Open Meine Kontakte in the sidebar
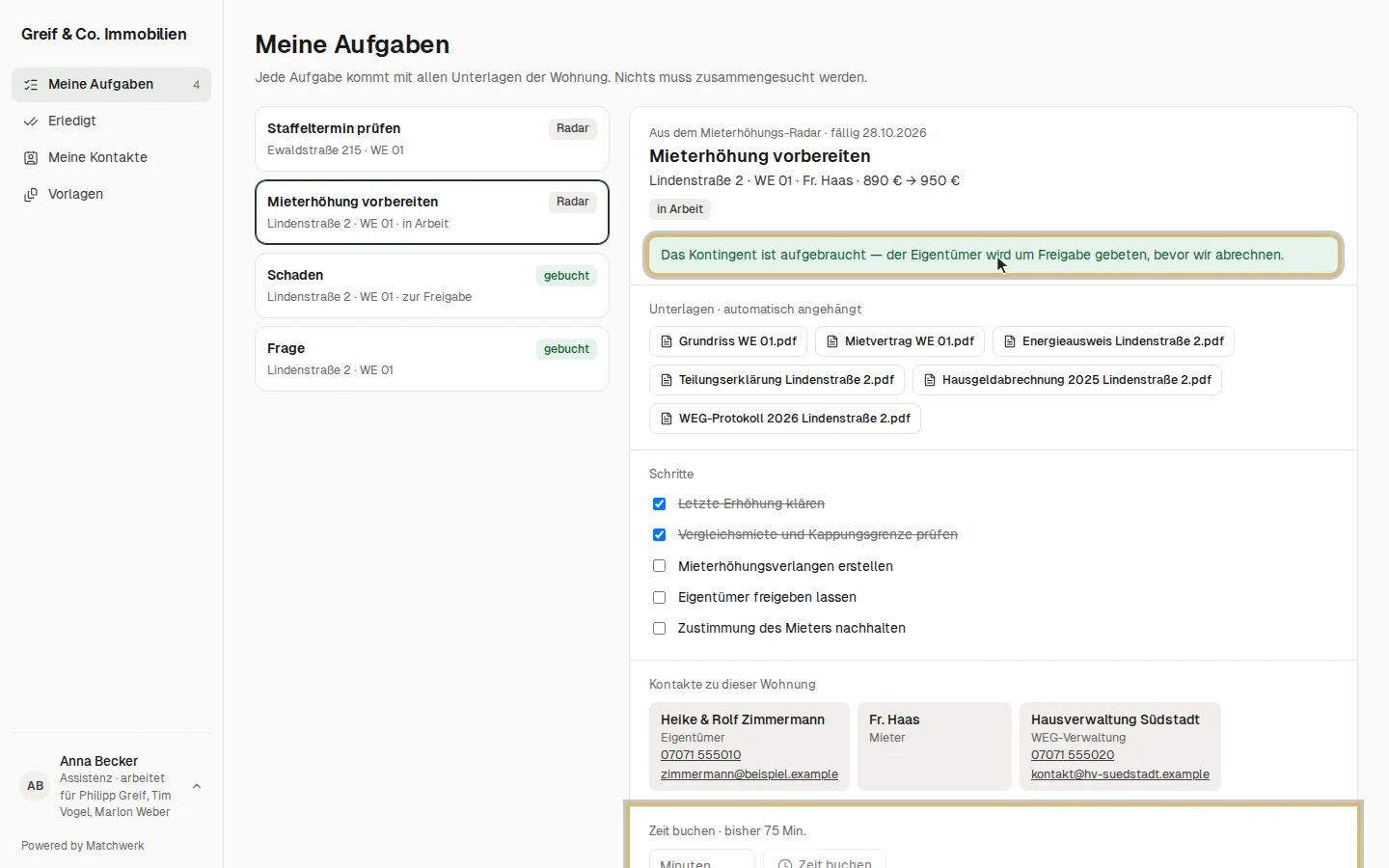This screenshot has width=1389, height=868. point(111,158)
